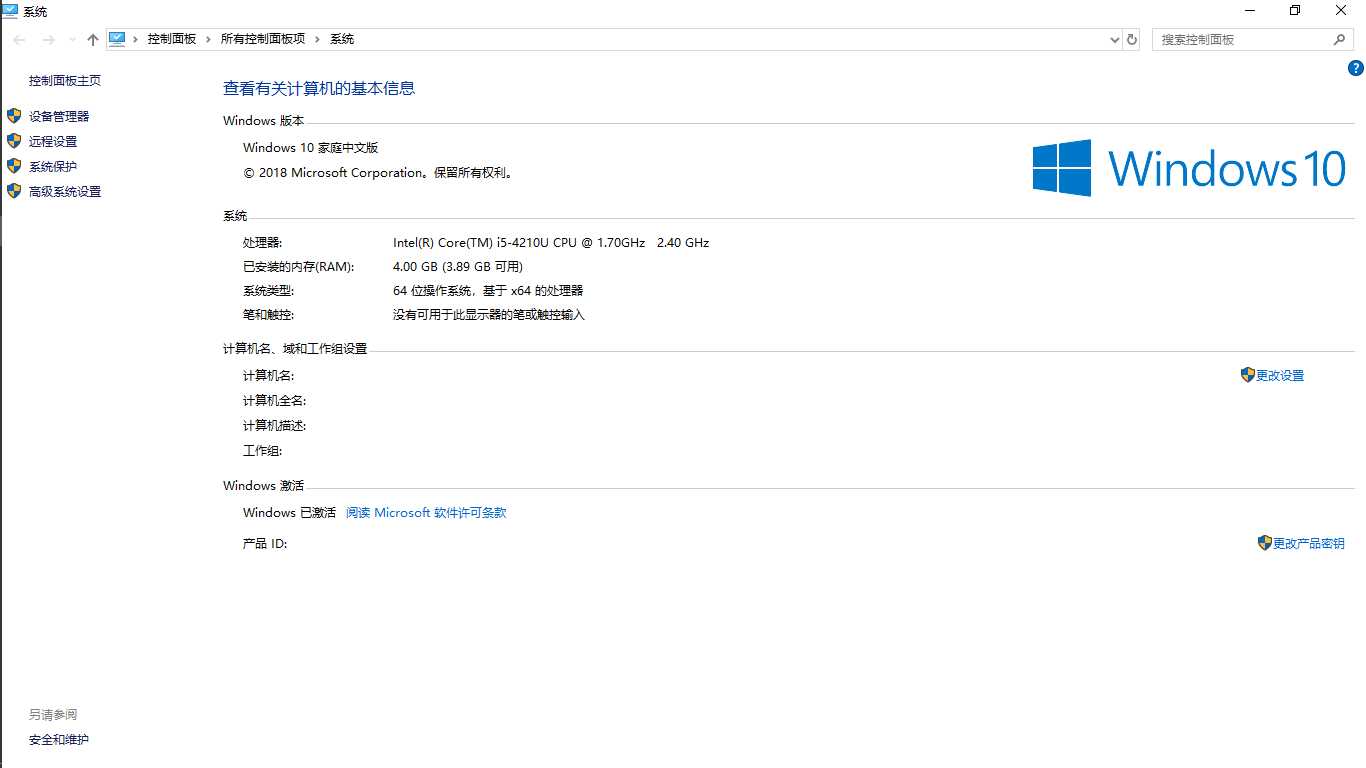
Task: Open the address bar history dropdown
Action: point(1115,40)
